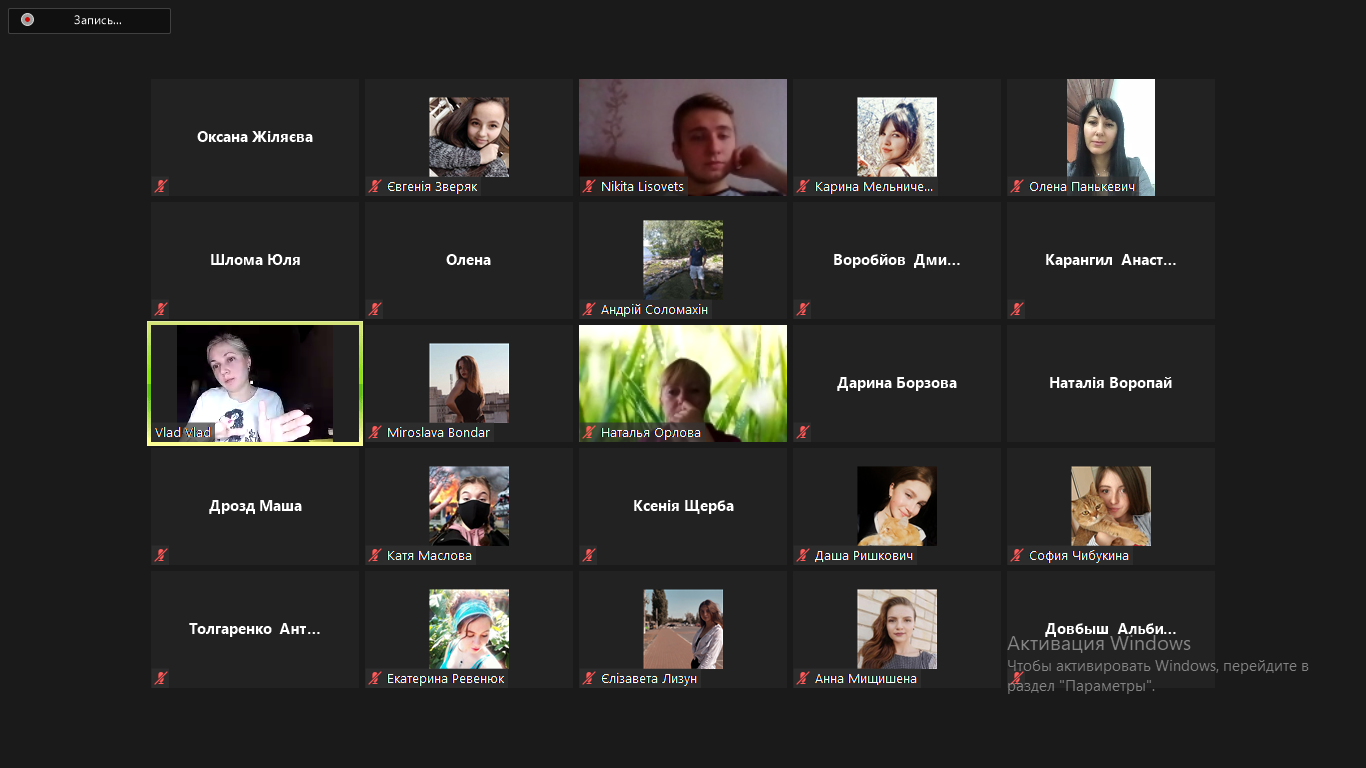
Task: Click the name Довбыш Альби…
Action: (1111, 629)
